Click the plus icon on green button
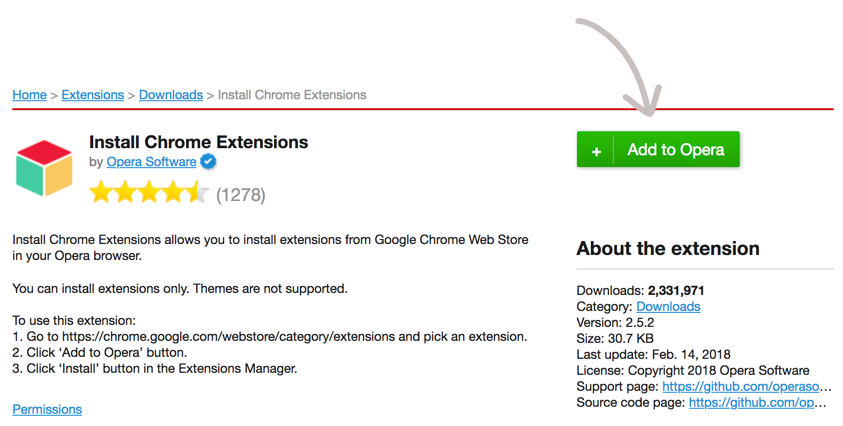The width and height of the screenshot is (843, 426). pos(596,151)
